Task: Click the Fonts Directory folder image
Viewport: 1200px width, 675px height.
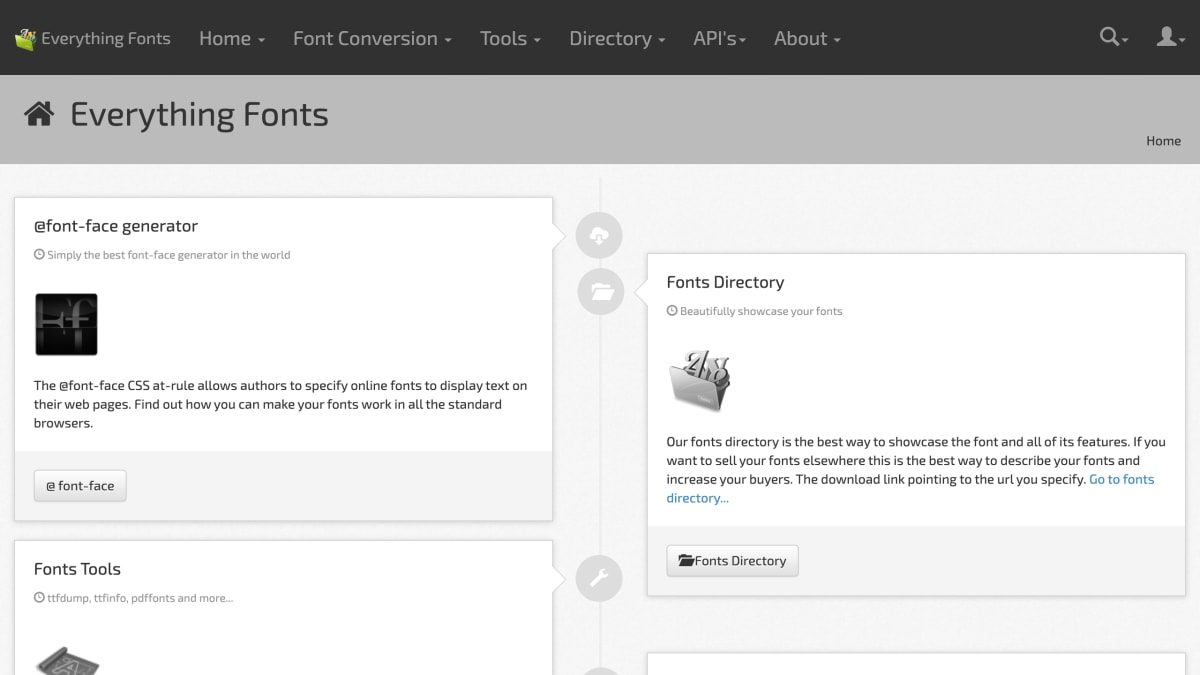Action: [x=699, y=380]
